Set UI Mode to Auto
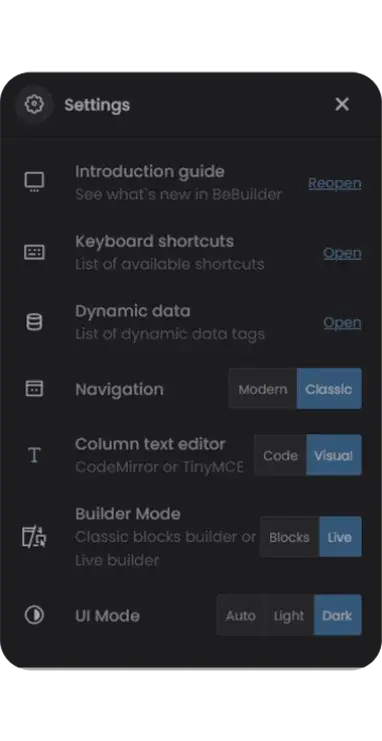Image resolution: width=382 pixels, height=741 pixels. click(x=241, y=615)
